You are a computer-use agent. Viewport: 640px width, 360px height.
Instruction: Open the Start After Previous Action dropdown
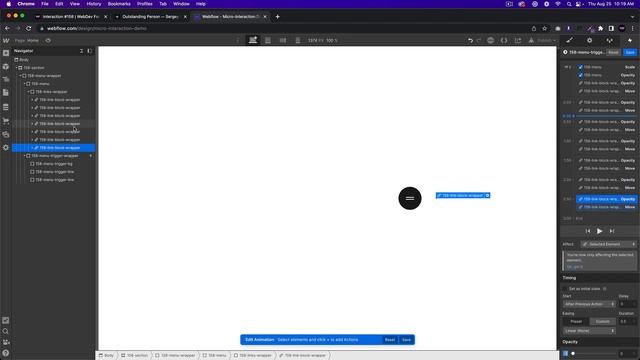pyautogui.click(x=589, y=304)
